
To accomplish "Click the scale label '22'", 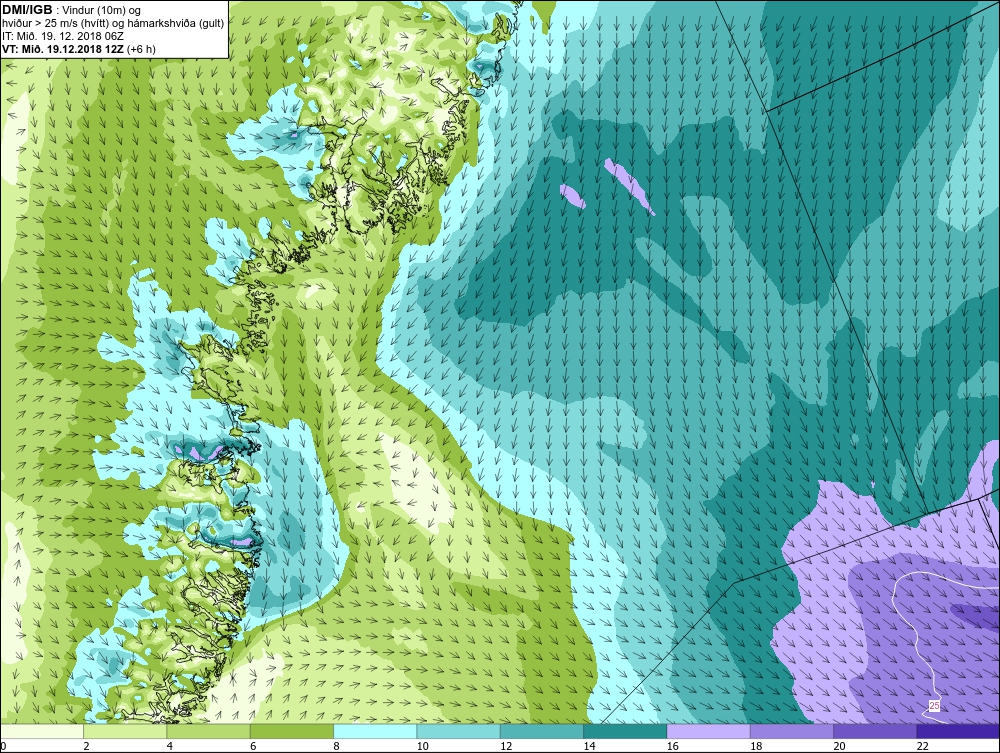I will click(923, 747).
